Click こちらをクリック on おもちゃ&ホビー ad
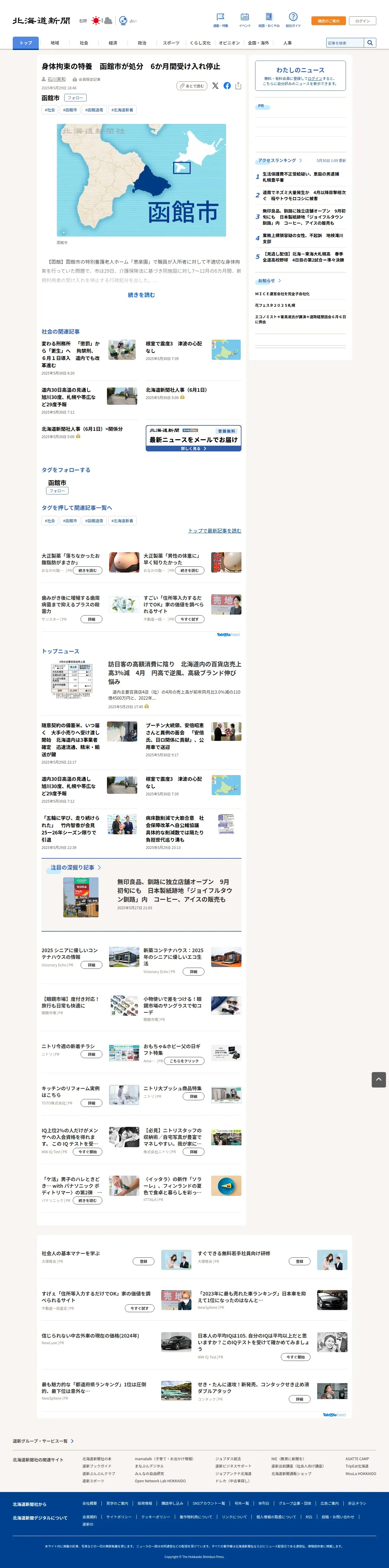Screen dimensions: 389x1568 tap(184, 1061)
